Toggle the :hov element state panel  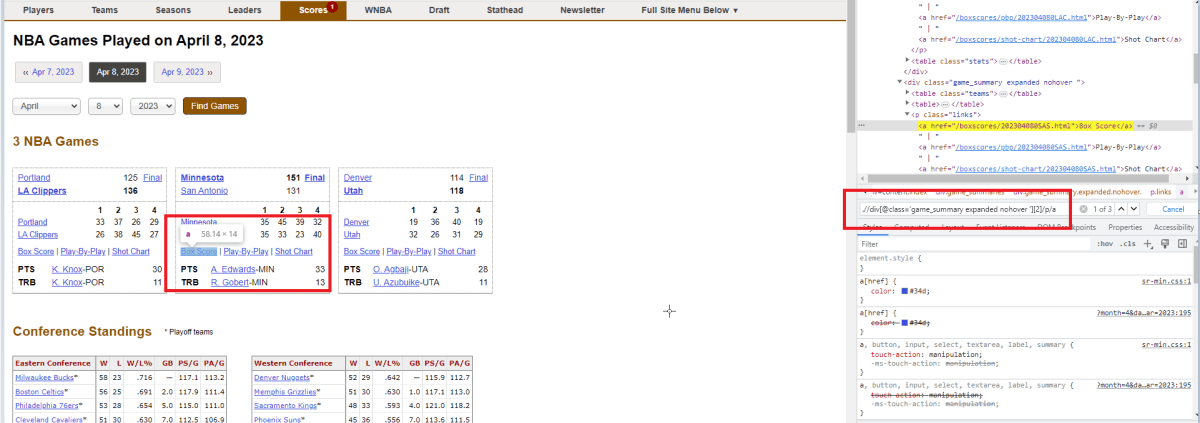tap(1105, 243)
